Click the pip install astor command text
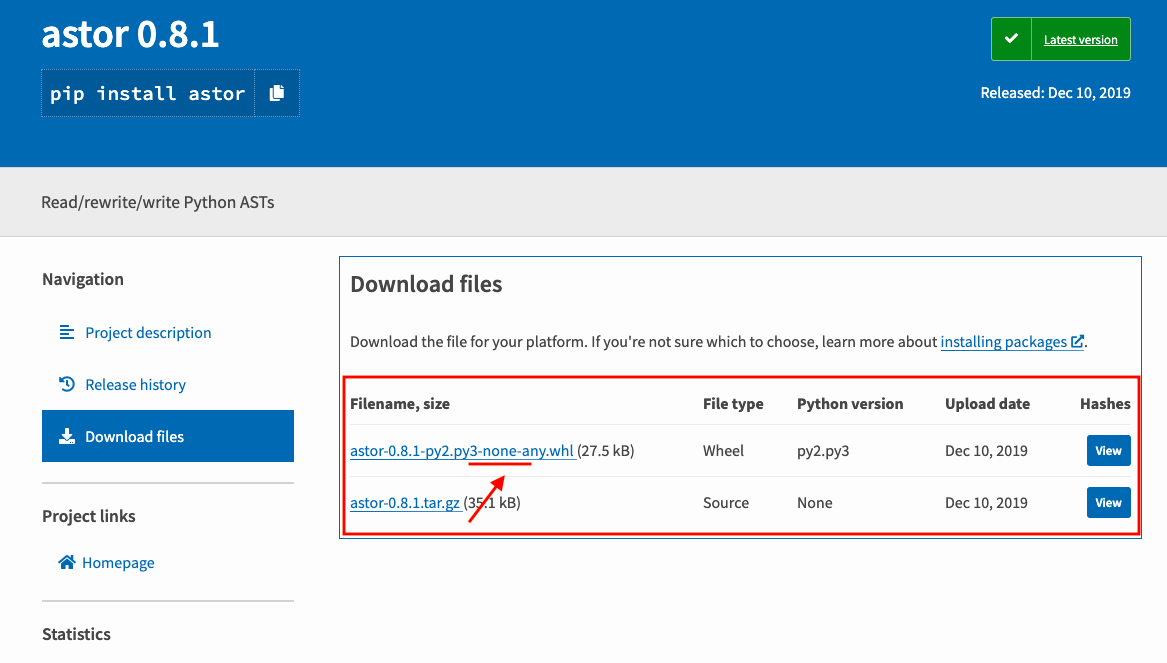1167x663 pixels. click(147, 94)
